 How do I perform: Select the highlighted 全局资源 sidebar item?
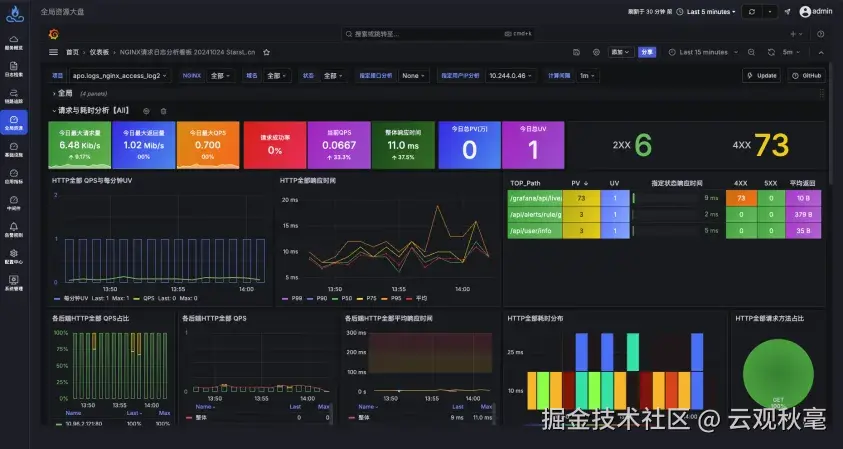pos(14,123)
